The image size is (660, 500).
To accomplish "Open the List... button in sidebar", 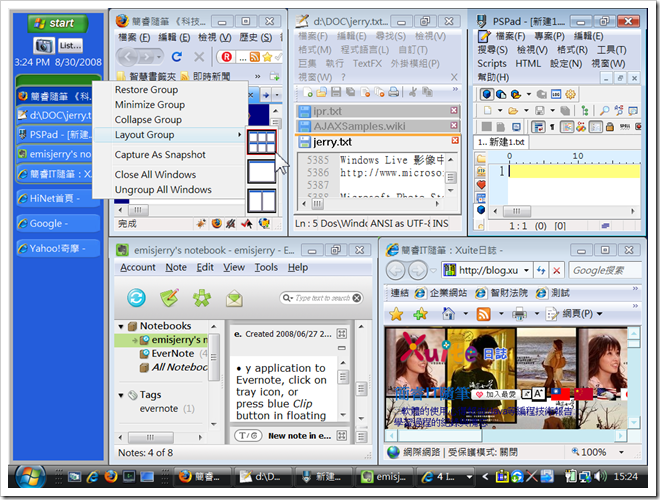I will tap(70, 45).
